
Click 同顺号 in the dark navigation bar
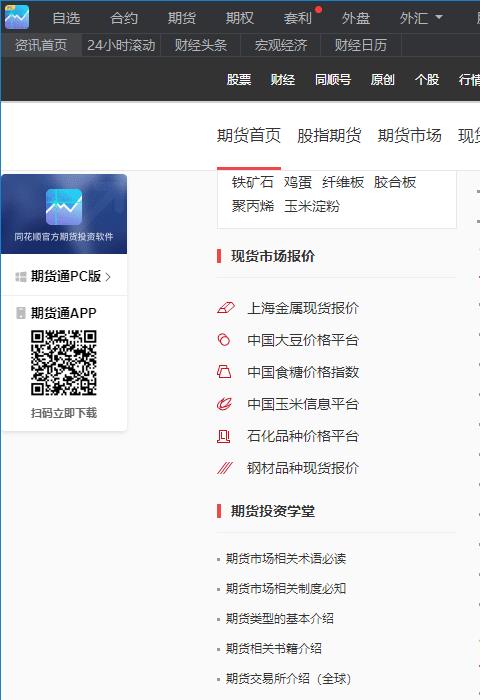[x=333, y=79]
